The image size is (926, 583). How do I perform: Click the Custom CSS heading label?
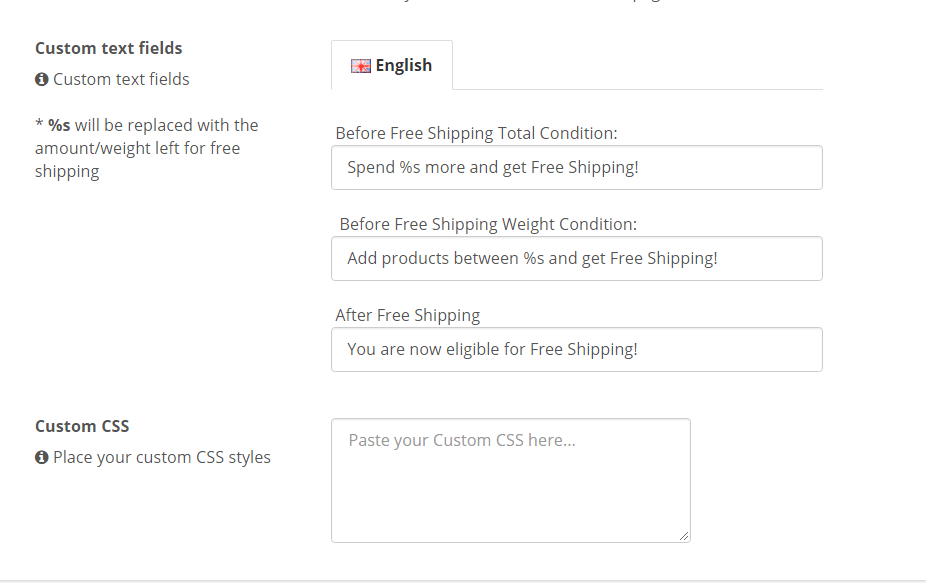(82, 425)
